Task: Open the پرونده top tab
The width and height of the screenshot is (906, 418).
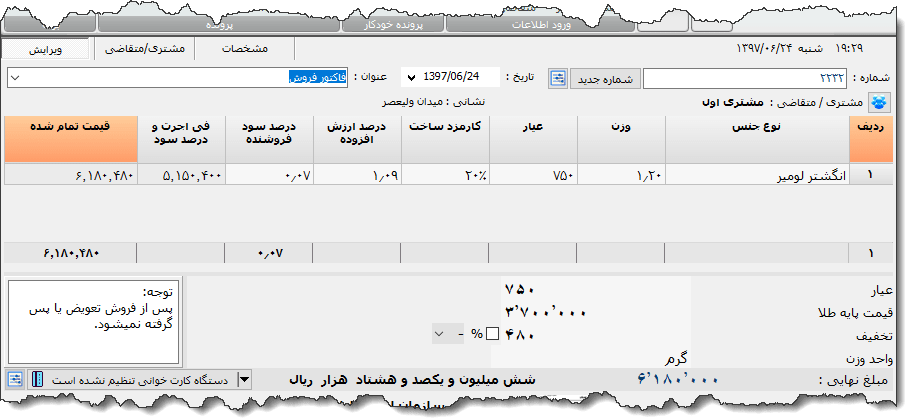Action: click(x=220, y=25)
